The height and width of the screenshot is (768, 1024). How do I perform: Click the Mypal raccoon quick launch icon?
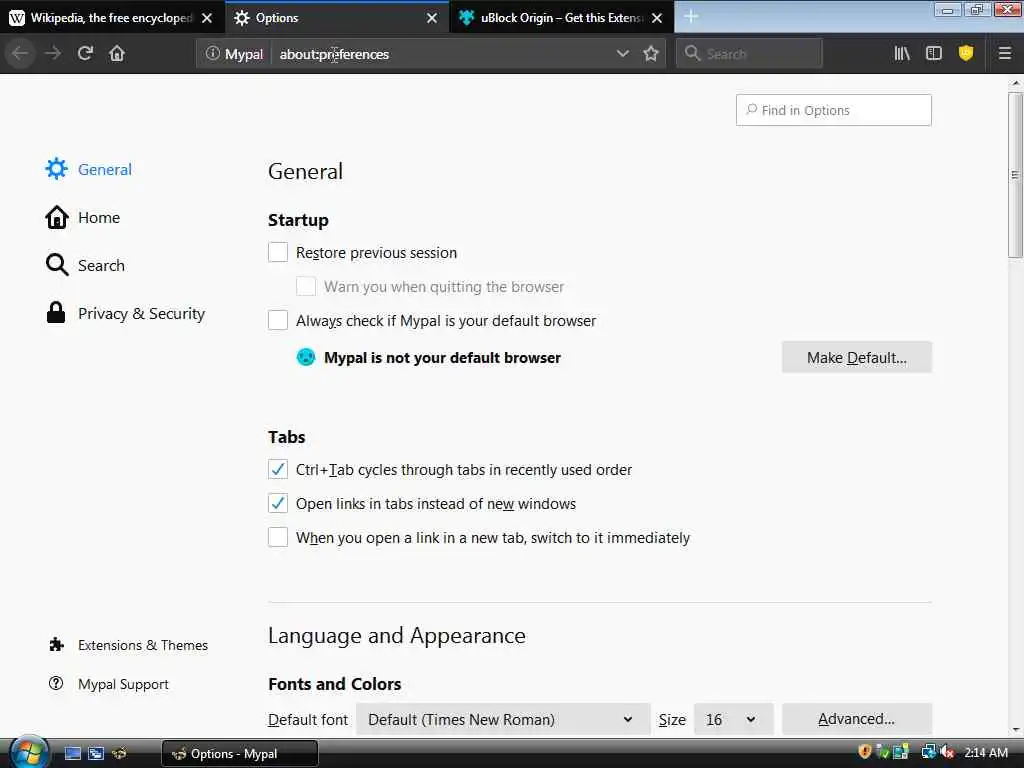tap(119, 754)
